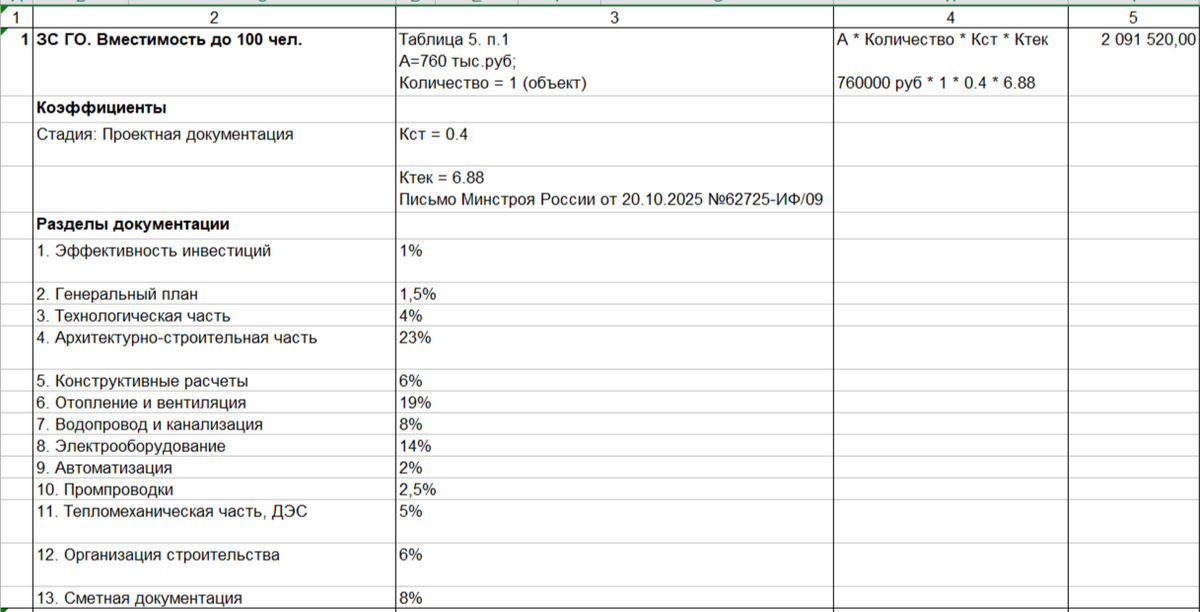This screenshot has height=612, width=1200.
Task: Click row '12. Организация строительства'
Action: (x=215, y=565)
